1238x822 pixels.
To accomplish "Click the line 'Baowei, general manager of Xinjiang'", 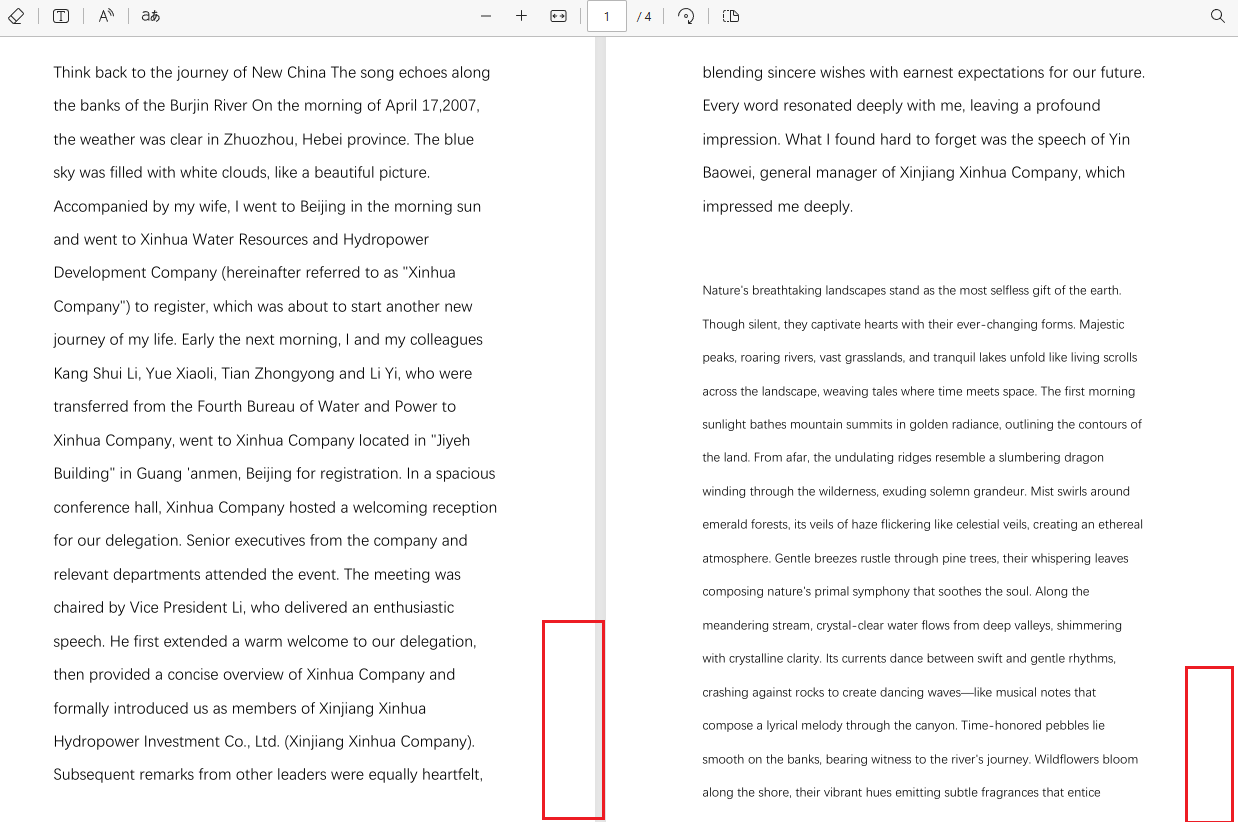I will [x=914, y=172].
